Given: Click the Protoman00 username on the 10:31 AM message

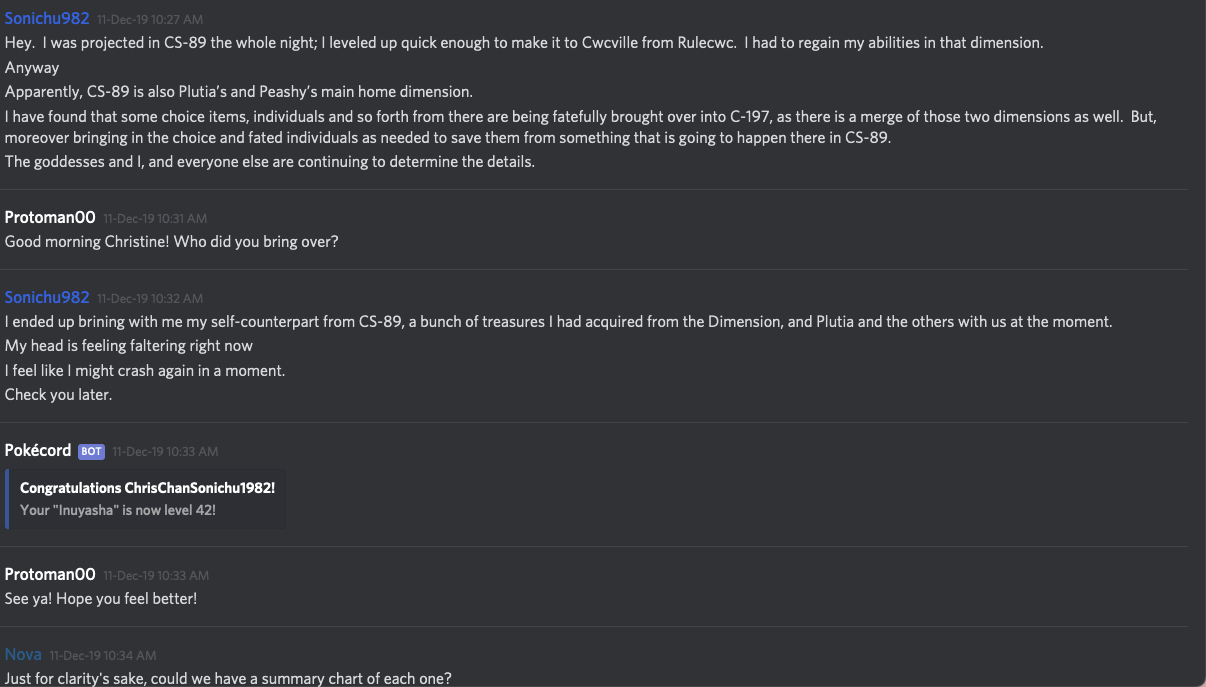Looking at the screenshot, I should pos(50,218).
